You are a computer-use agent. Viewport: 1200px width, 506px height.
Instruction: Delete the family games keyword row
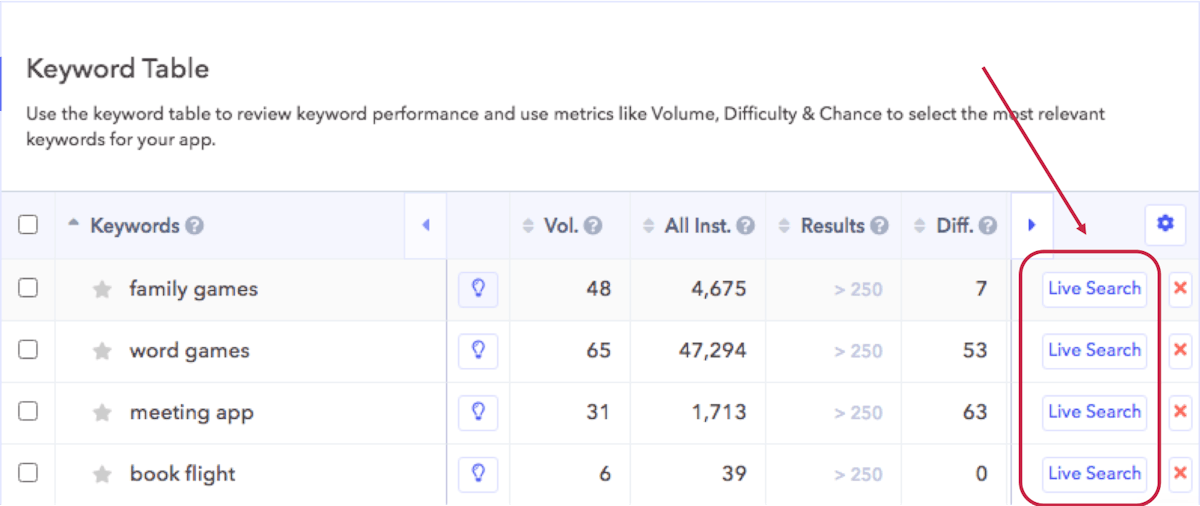pyautogui.click(x=1180, y=289)
